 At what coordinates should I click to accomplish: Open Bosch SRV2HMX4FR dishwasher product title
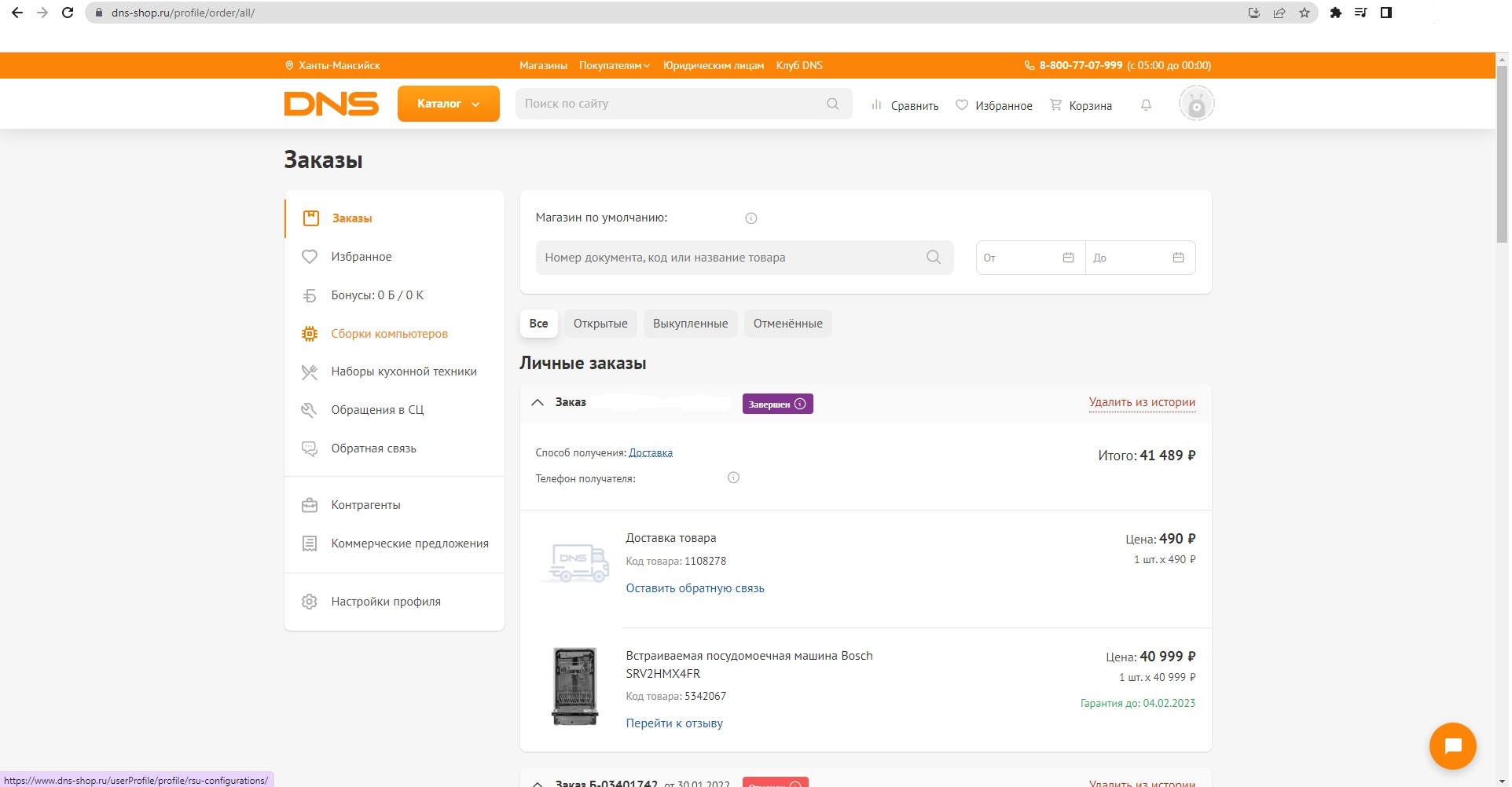pos(749,664)
